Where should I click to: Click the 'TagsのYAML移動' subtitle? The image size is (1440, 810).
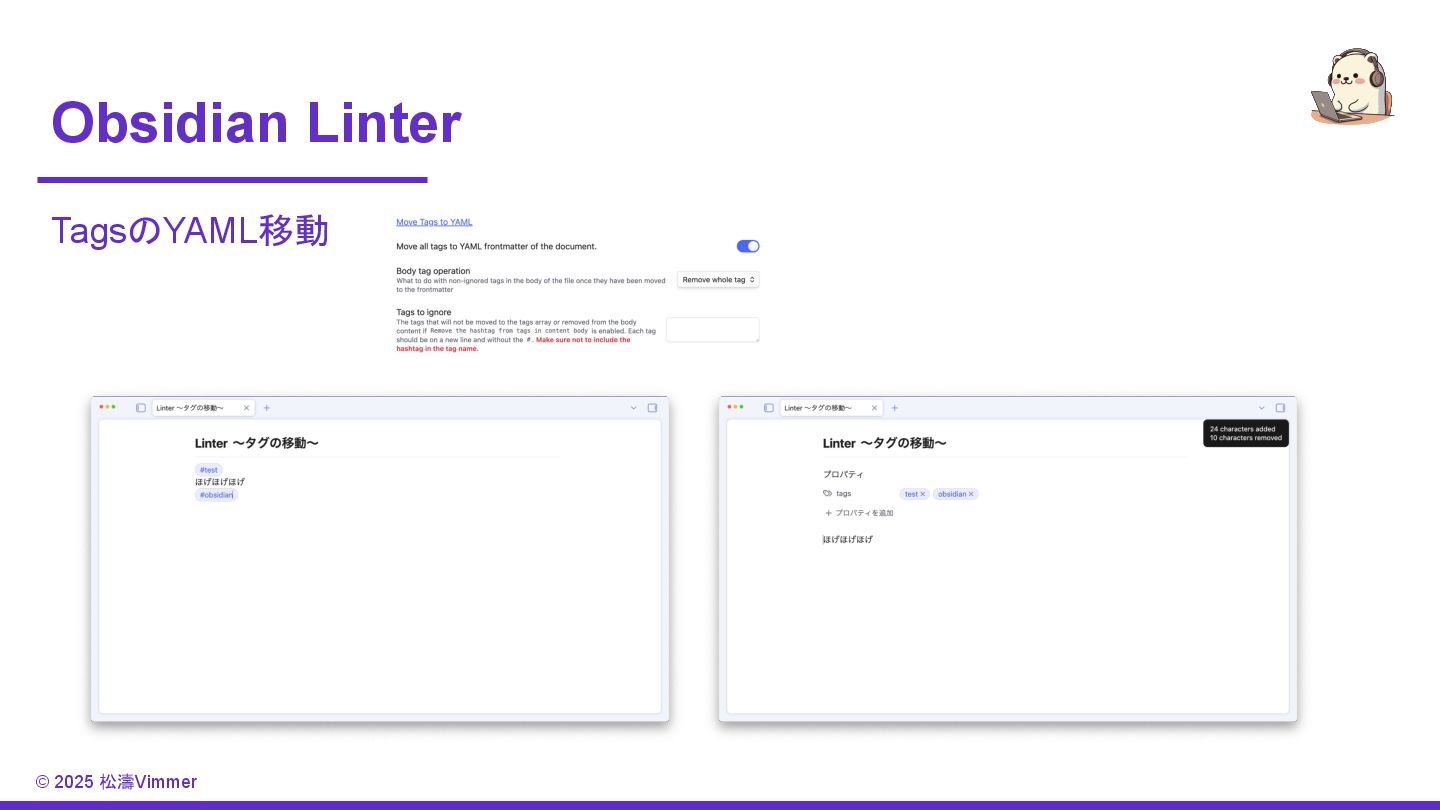[190, 231]
